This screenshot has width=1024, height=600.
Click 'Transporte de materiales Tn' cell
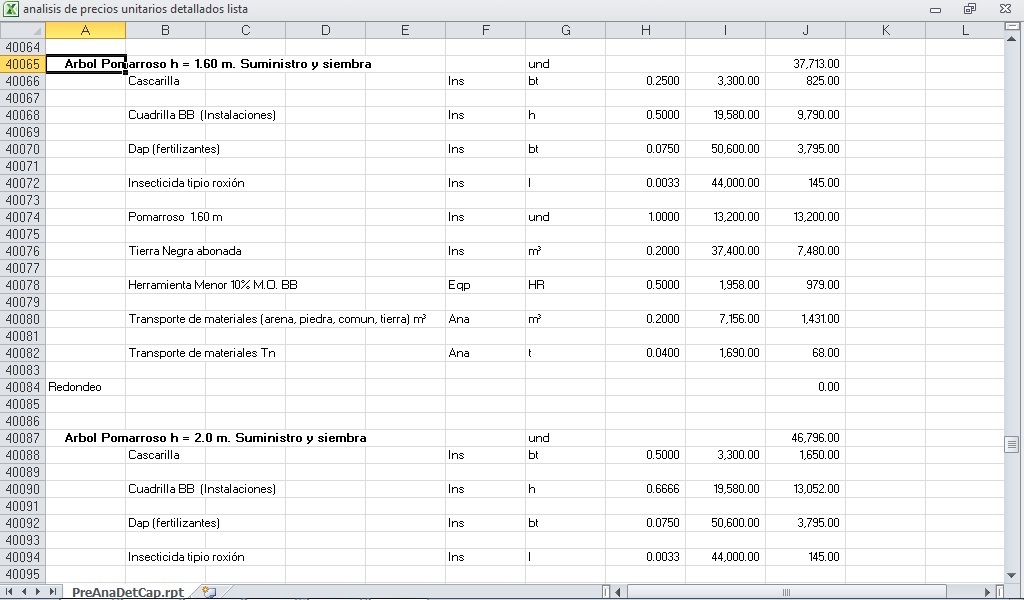202,353
